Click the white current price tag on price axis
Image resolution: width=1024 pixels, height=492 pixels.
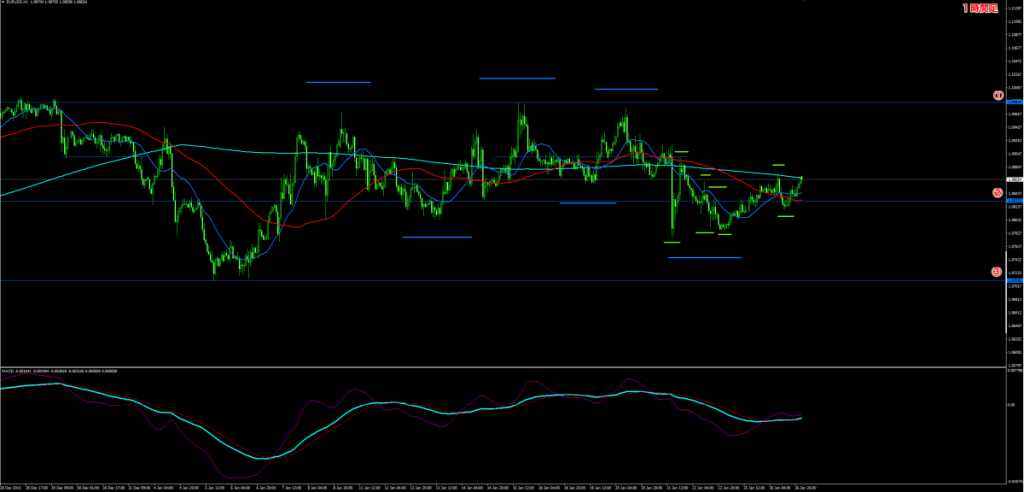click(x=1015, y=179)
